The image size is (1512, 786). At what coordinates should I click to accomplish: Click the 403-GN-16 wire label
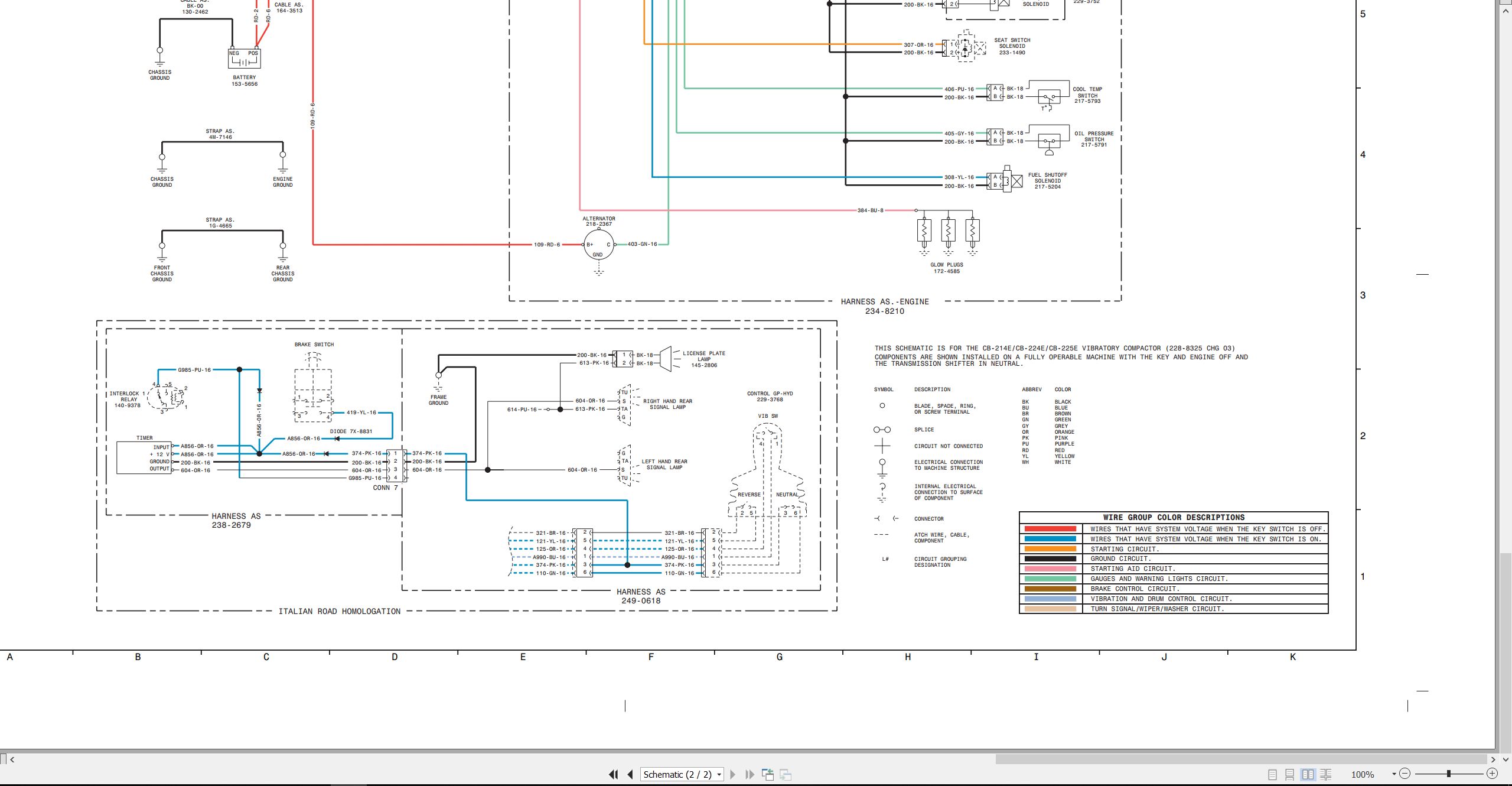(642, 244)
